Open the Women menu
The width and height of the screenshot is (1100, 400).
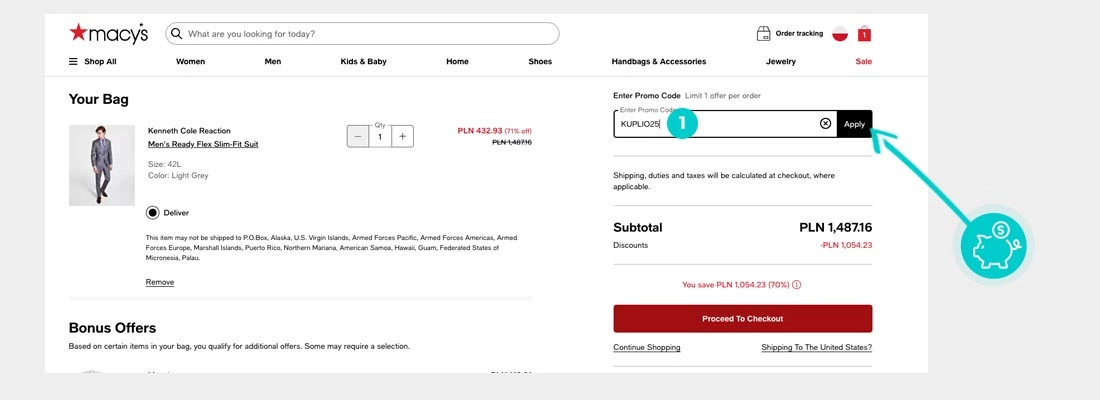coord(190,62)
